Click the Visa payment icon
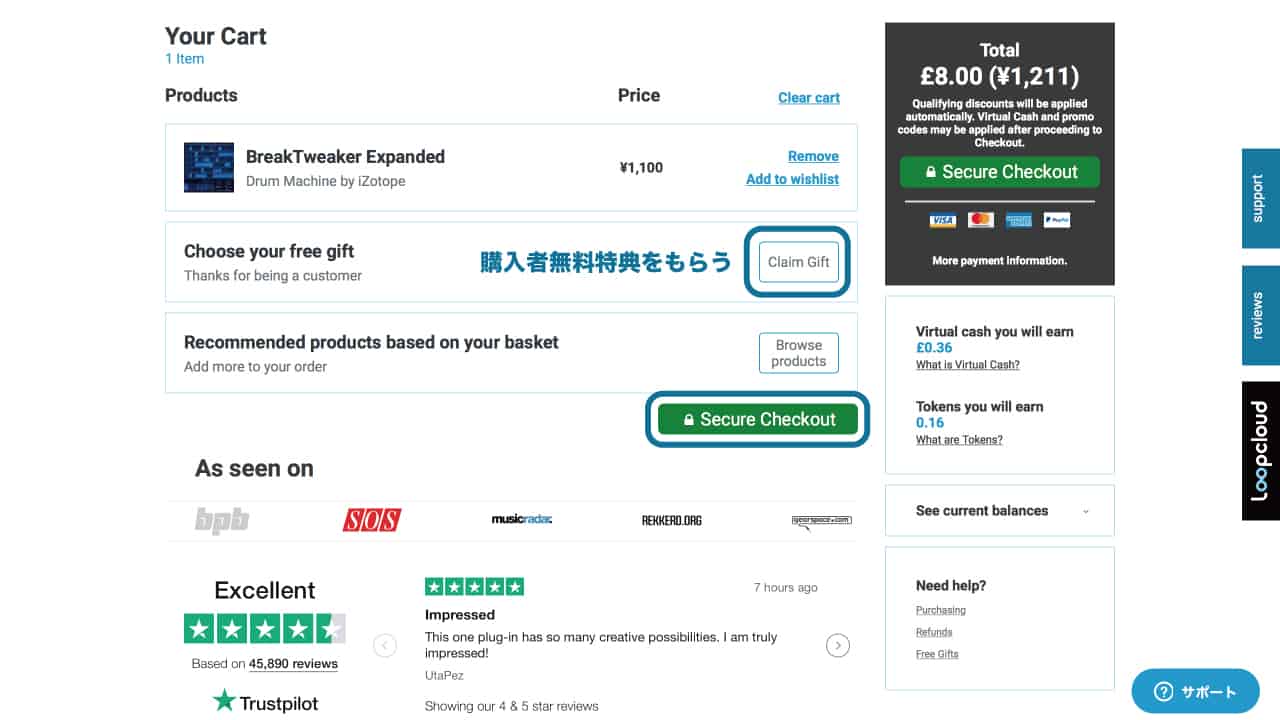 pyautogui.click(x=942, y=220)
